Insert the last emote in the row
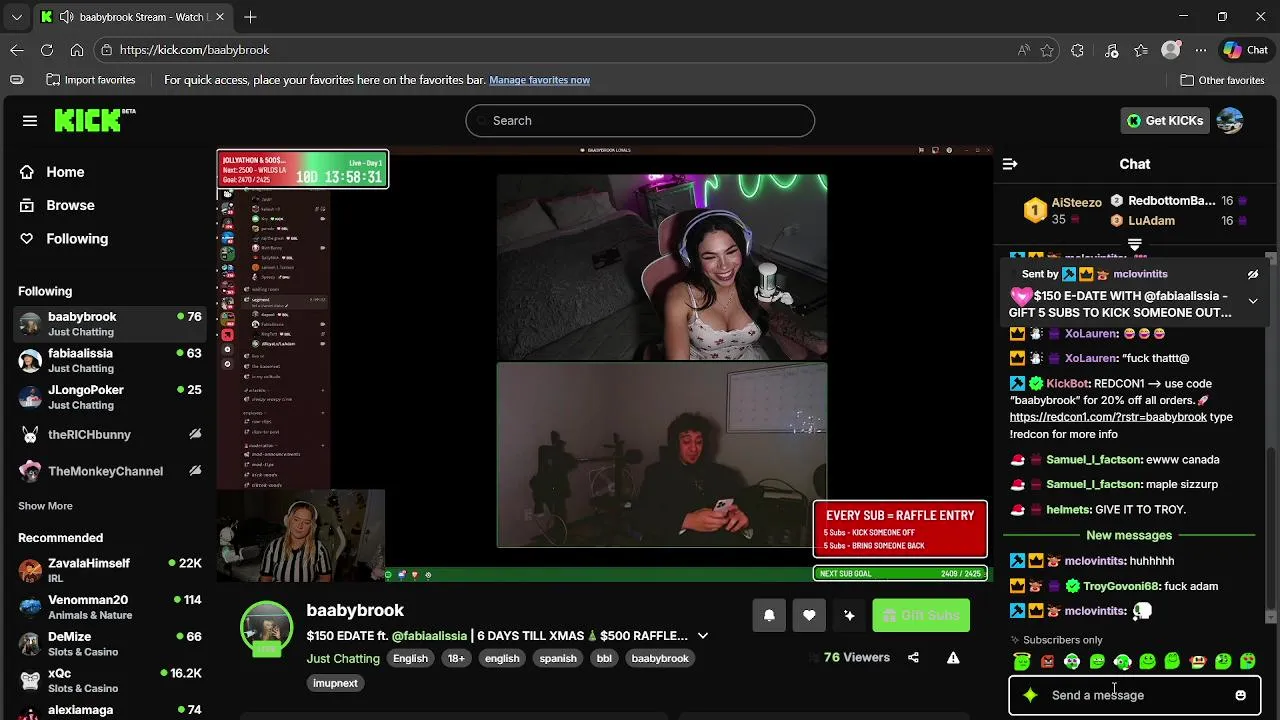The height and width of the screenshot is (720, 1280). (1248, 661)
